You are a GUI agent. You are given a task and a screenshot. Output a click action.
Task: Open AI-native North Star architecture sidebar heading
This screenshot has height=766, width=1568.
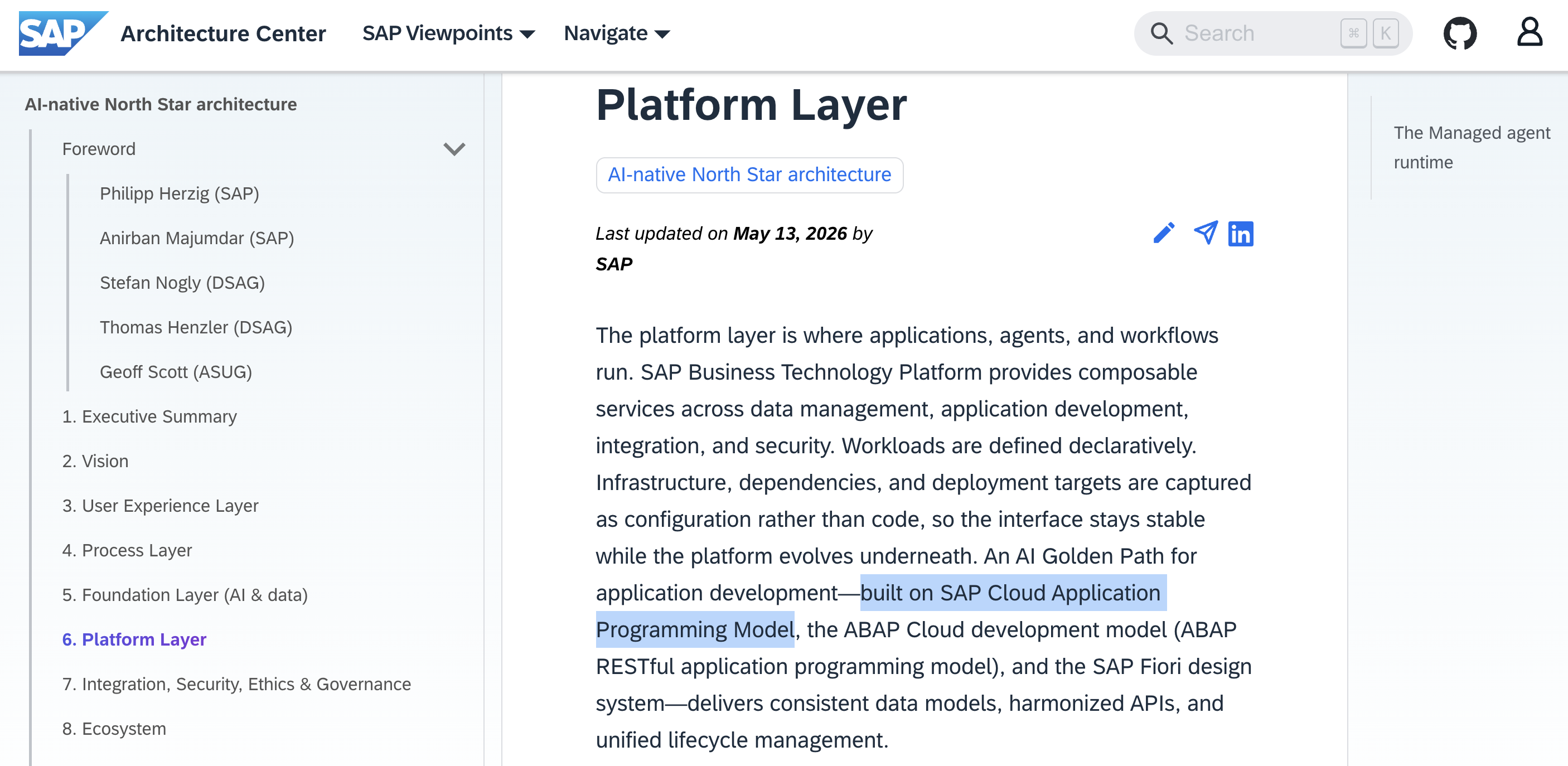161,105
